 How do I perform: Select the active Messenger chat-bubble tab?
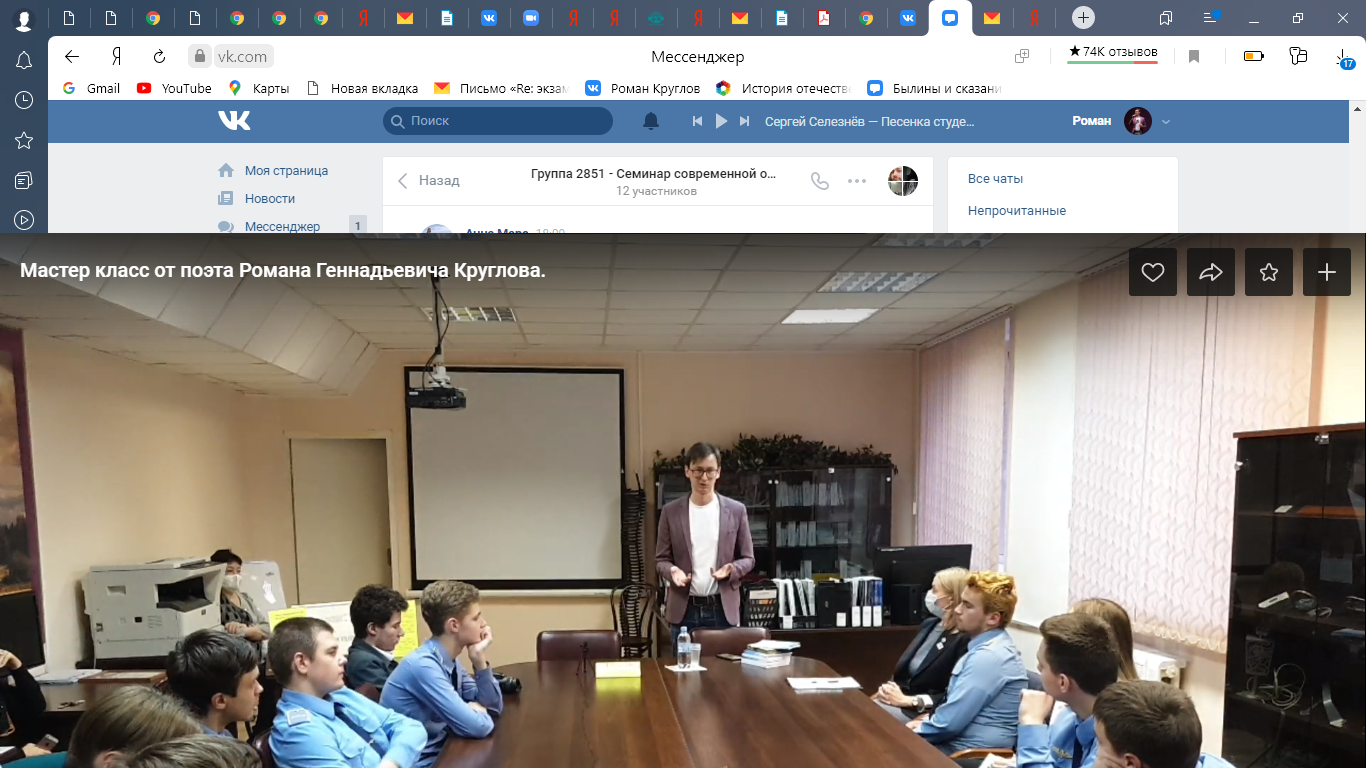(x=950, y=18)
